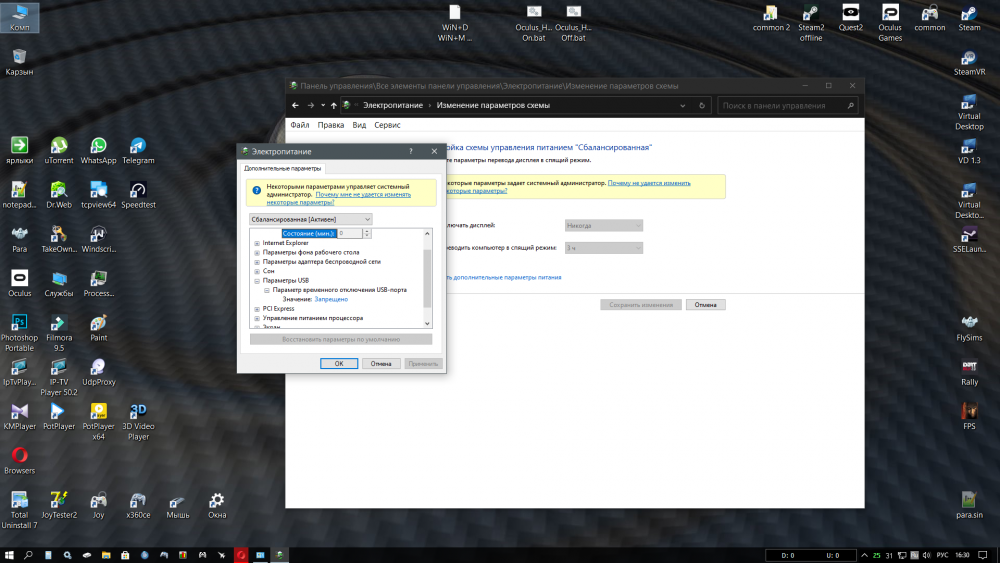Collapse the Параметры USB tree node
This screenshot has width=1000, height=563.
(x=257, y=281)
